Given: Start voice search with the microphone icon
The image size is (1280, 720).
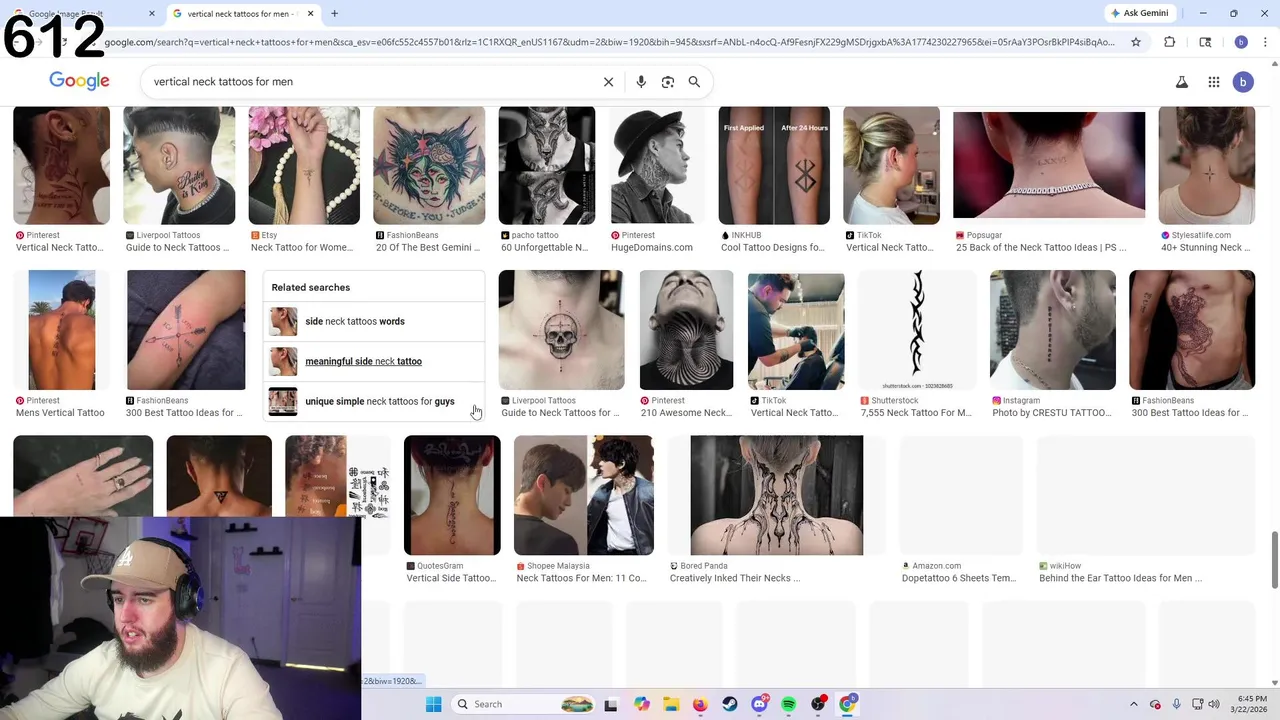Looking at the screenshot, I should point(641,82).
